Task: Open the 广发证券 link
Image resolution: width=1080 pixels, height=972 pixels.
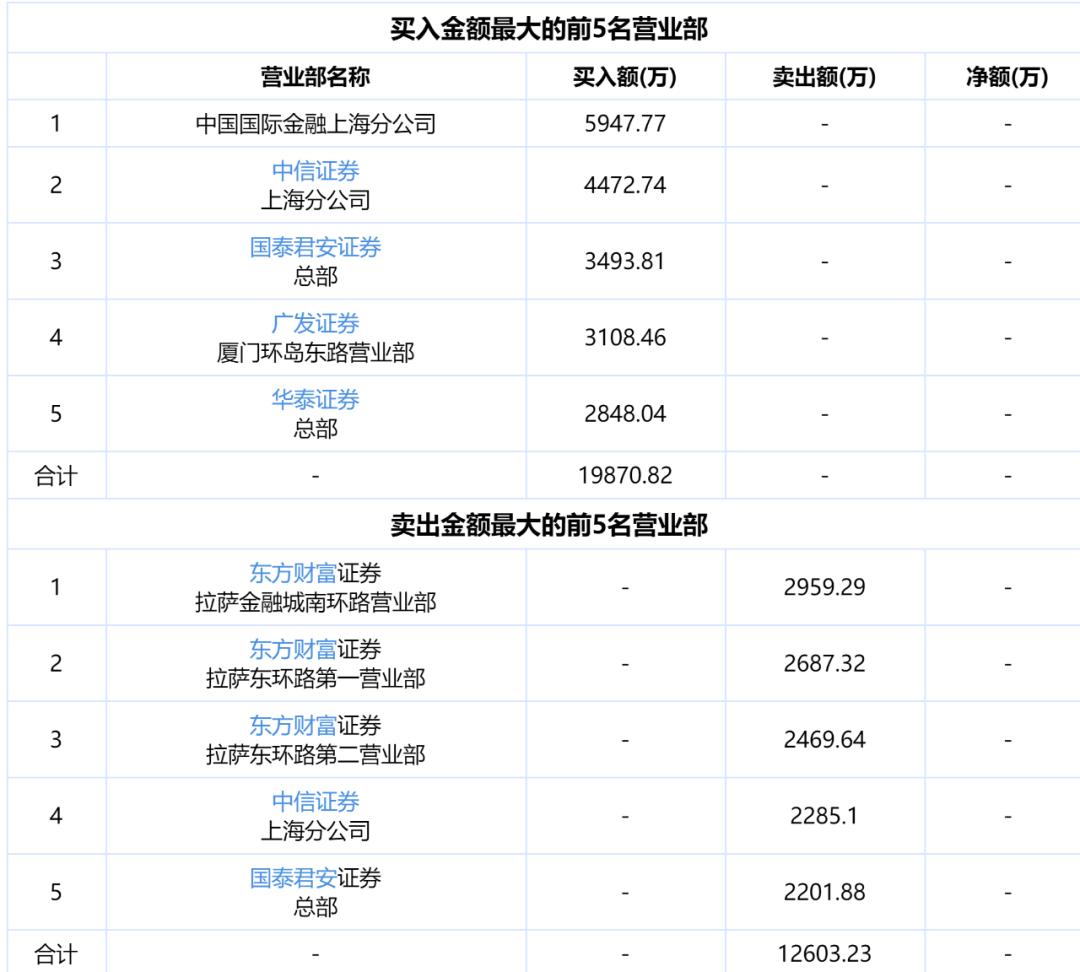Action: [x=315, y=323]
